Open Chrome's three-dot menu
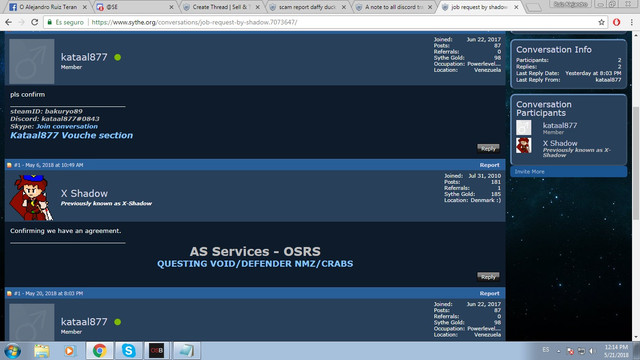The image size is (640, 360). (x=631, y=22)
